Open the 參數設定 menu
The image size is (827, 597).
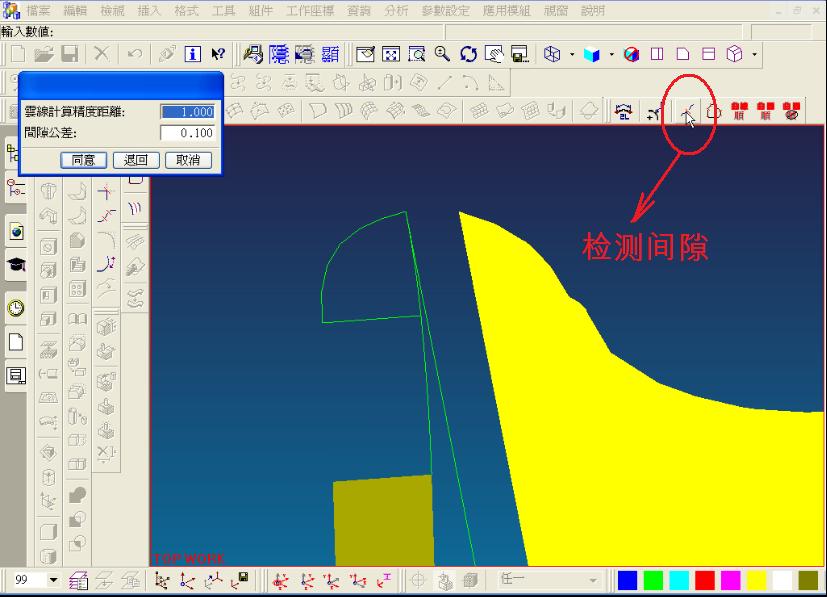446,11
